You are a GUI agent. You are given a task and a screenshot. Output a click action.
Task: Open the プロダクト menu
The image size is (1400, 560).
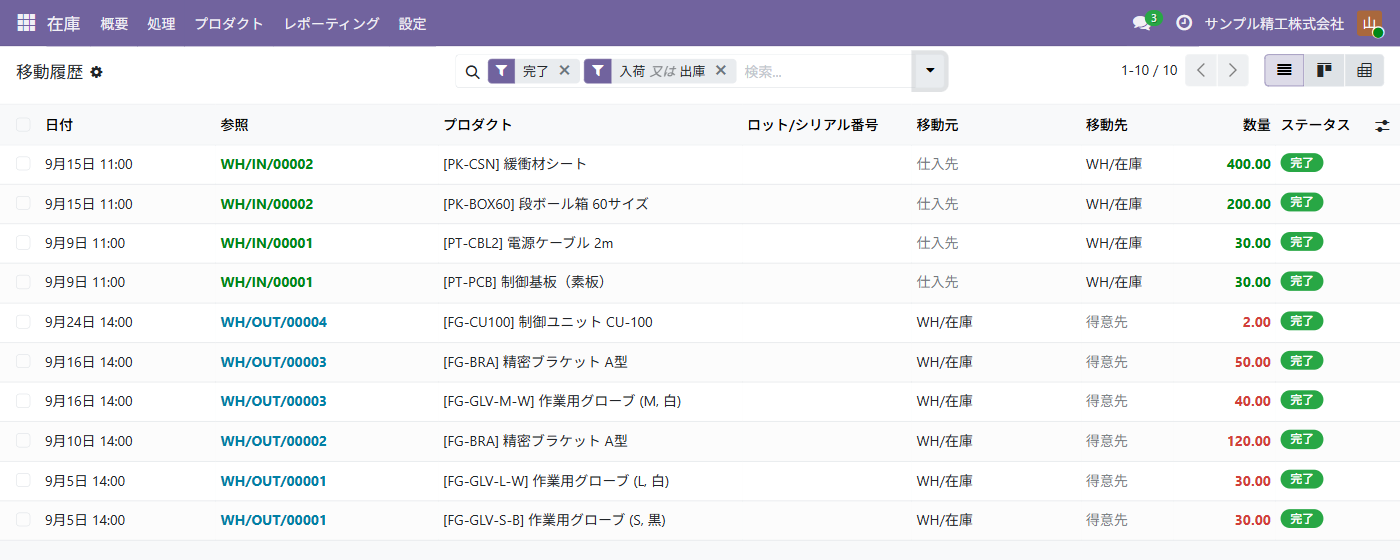pos(229,23)
